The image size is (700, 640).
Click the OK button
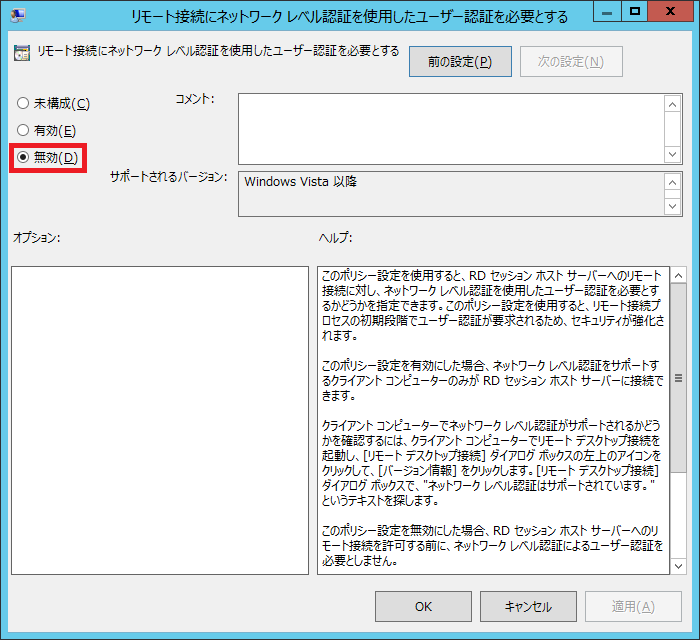point(423,607)
